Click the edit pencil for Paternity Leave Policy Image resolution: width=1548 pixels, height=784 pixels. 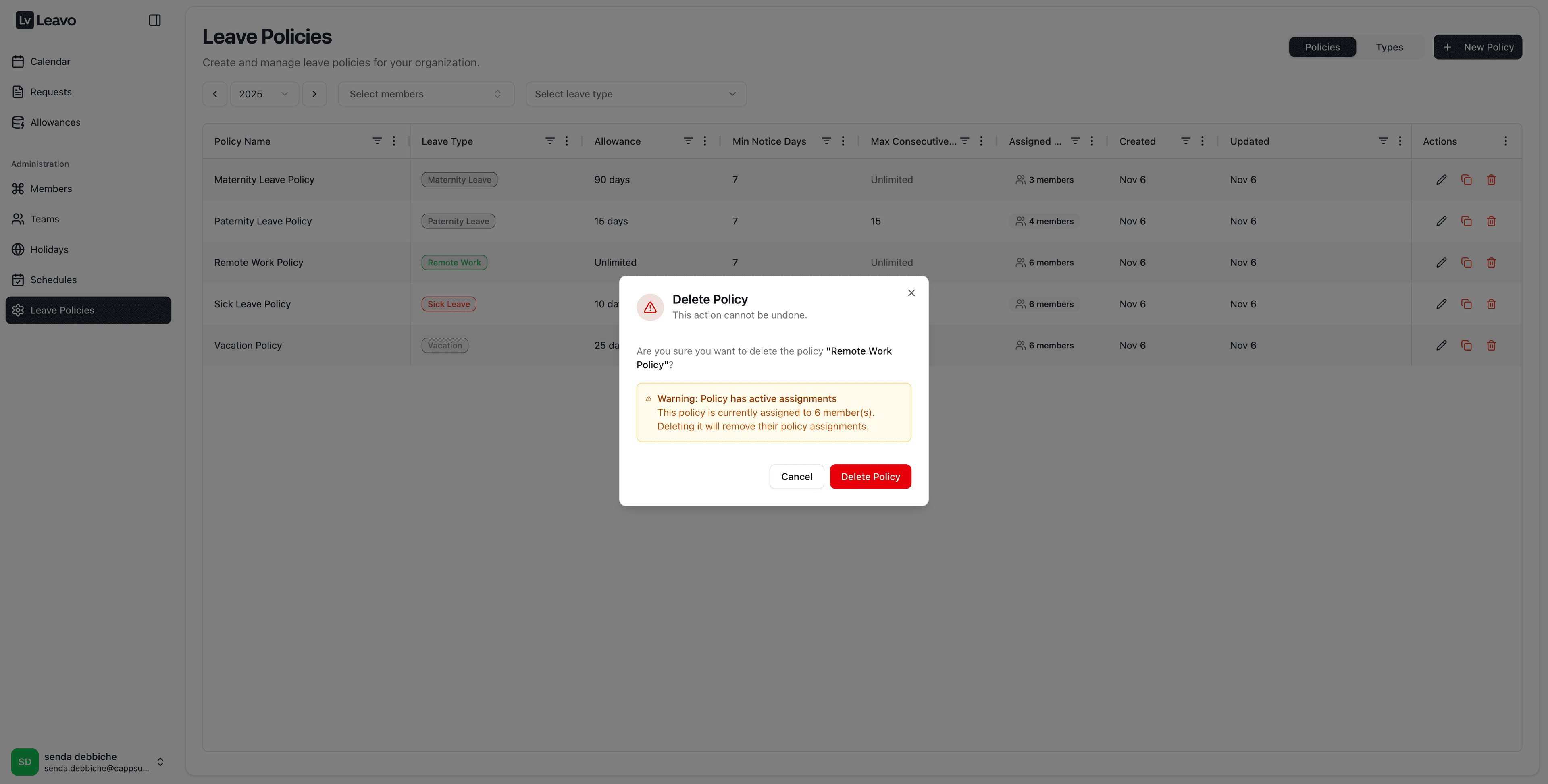pyautogui.click(x=1441, y=221)
